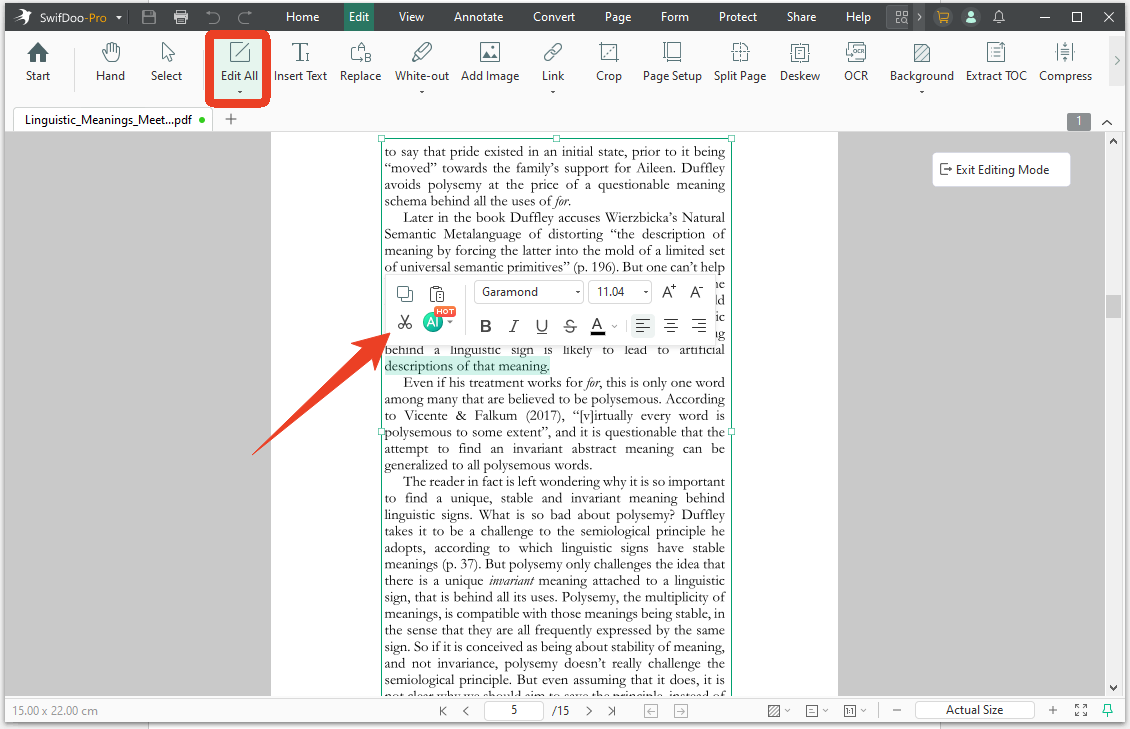
Task: Switch to Linguistic_Meanings_Meet...pdf tab
Action: [x=108, y=120]
